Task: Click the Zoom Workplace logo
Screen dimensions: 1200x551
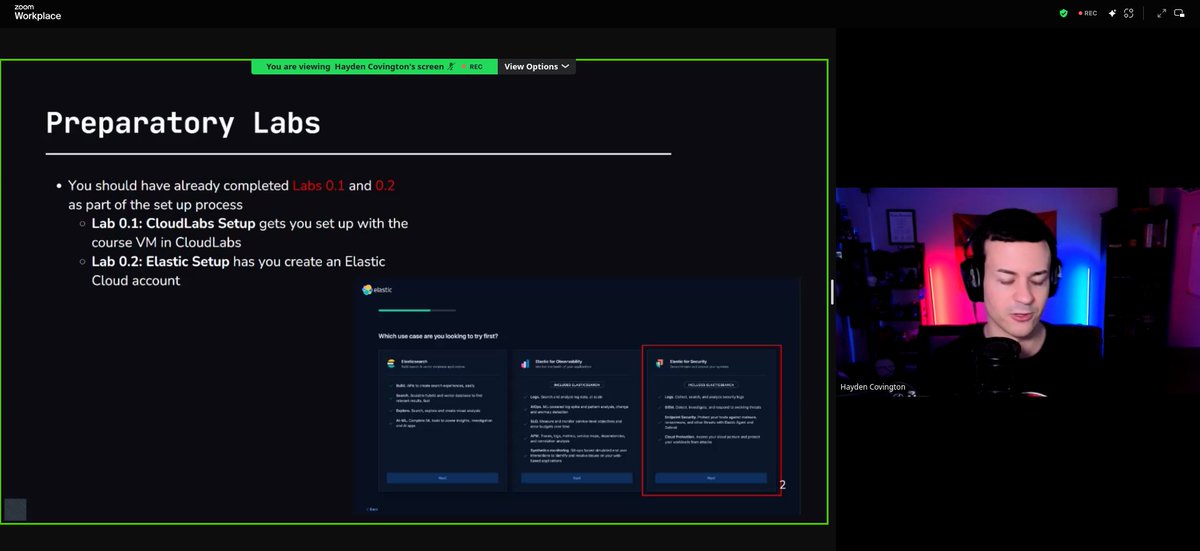Action: click(37, 12)
